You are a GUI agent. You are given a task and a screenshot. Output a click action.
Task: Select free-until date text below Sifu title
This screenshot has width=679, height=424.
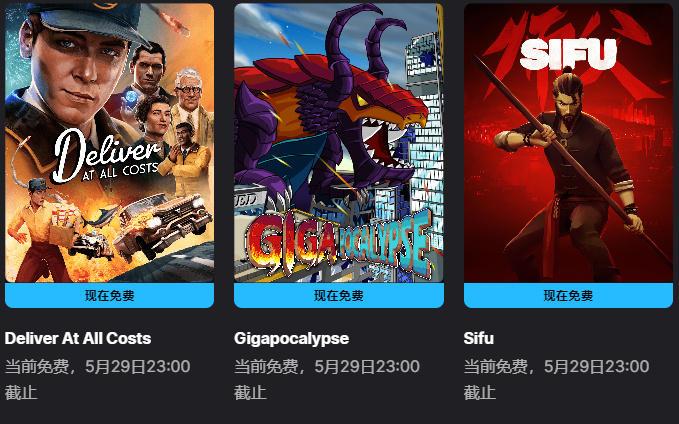tap(556, 379)
